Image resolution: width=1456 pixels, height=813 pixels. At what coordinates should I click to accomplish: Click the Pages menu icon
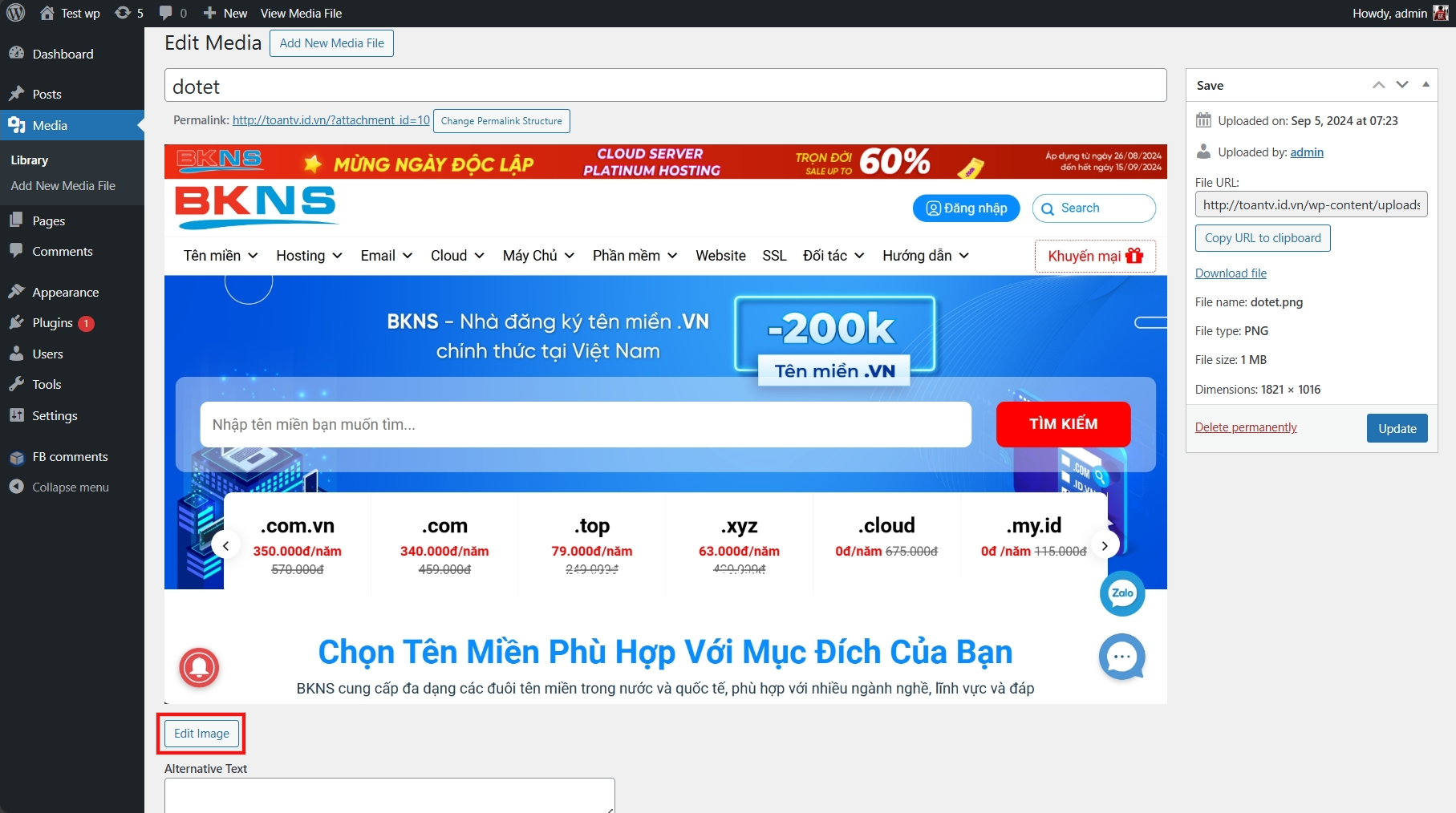(x=17, y=220)
